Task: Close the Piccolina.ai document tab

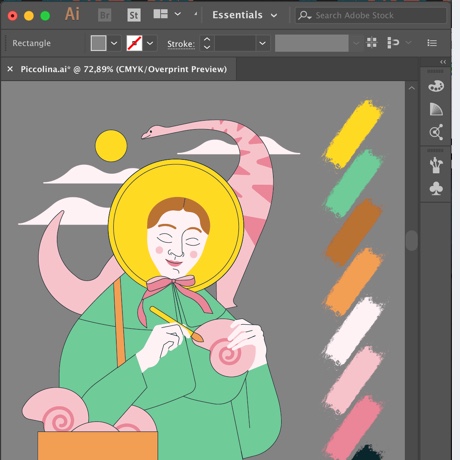Action: [10, 69]
